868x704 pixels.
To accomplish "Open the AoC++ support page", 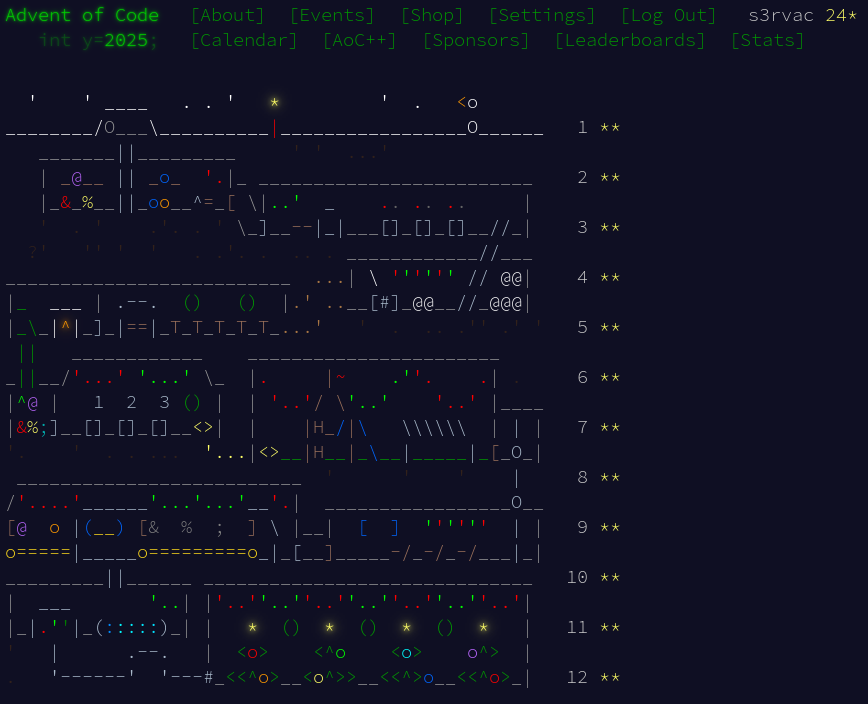I will click(359, 40).
